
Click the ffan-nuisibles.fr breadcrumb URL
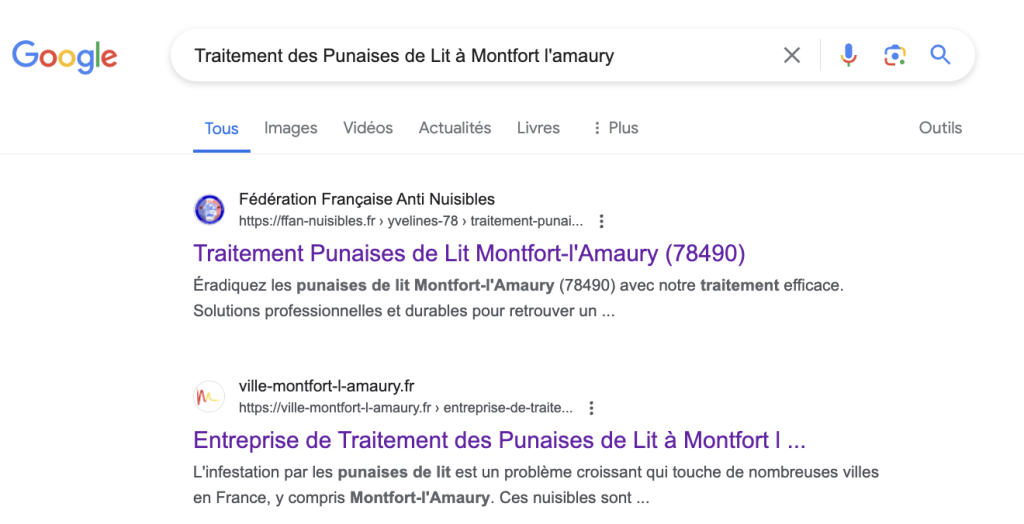[411, 221]
